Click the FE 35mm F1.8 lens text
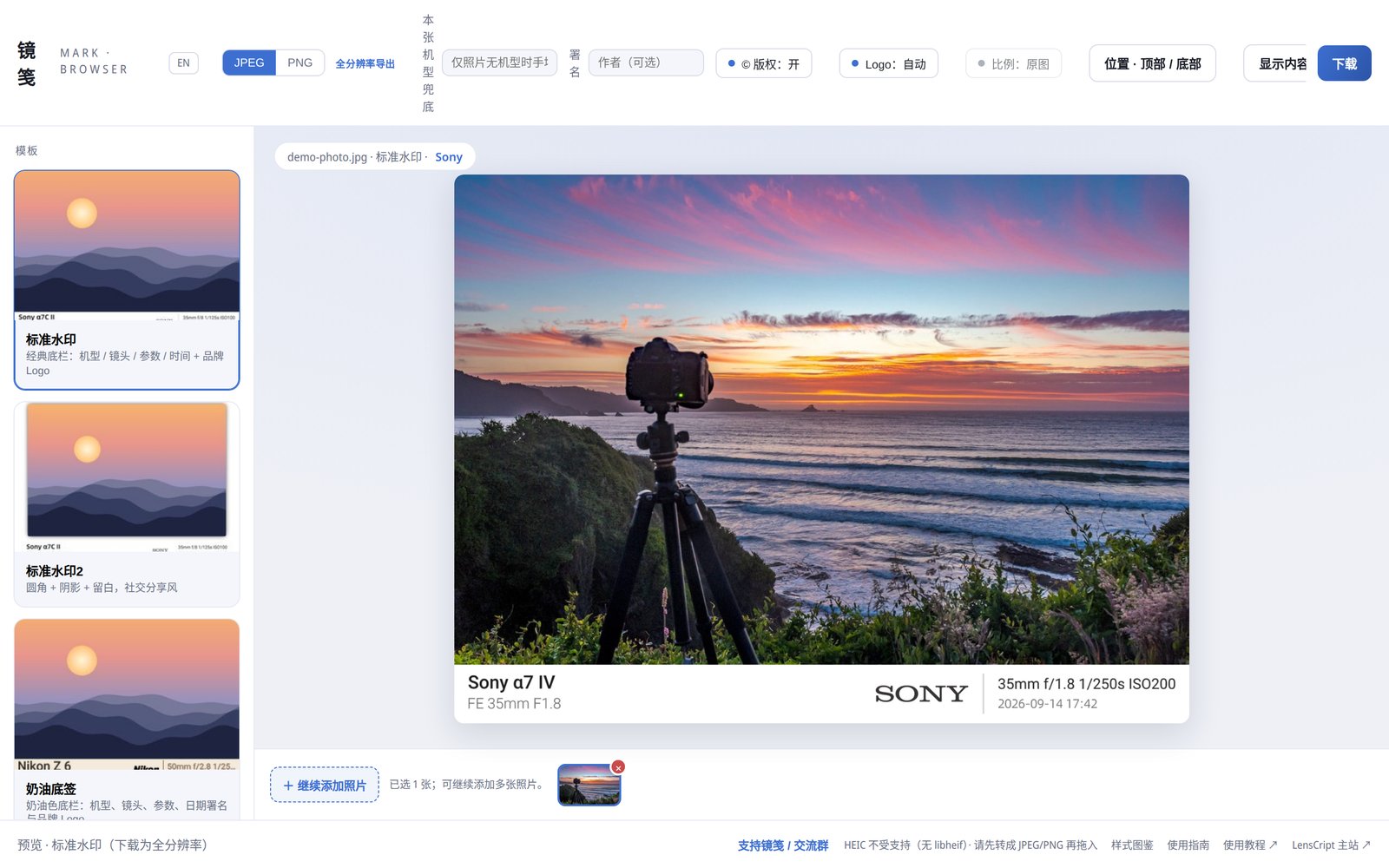 [514, 704]
